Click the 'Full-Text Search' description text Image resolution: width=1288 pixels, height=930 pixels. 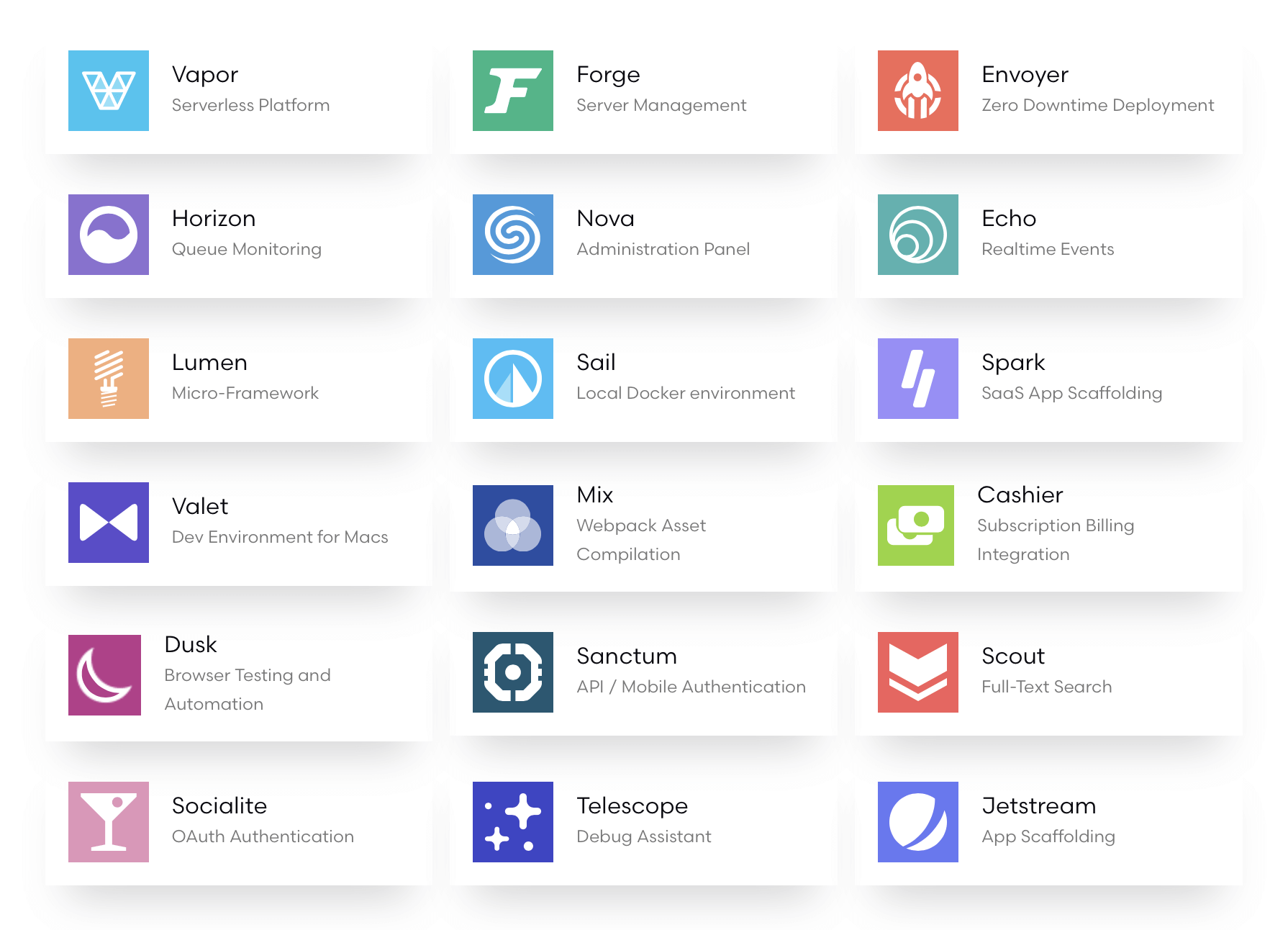pyautogui.click(x=1046, y=687)
